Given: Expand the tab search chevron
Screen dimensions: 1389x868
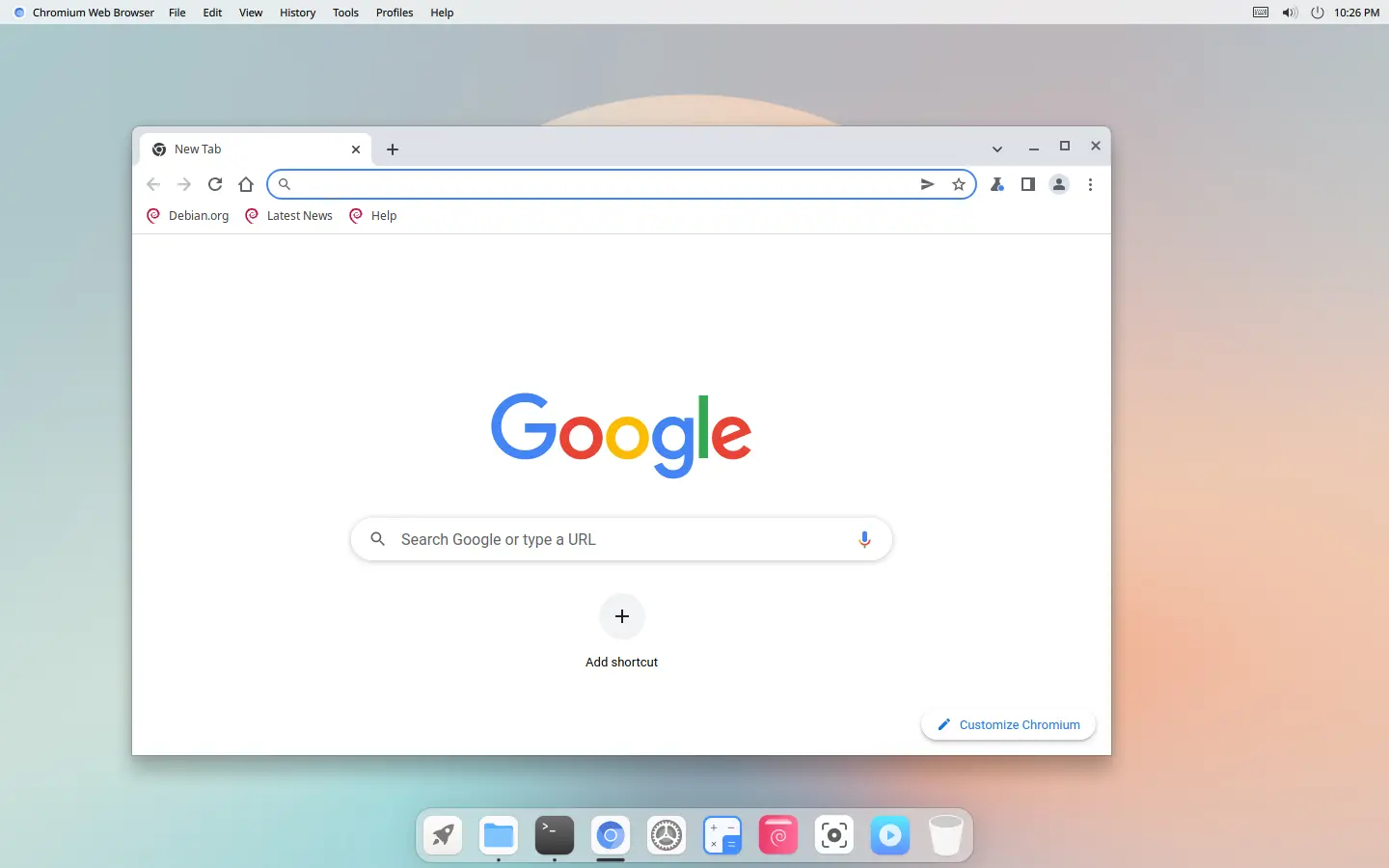Looking at the screenshot, I should 997,149.
